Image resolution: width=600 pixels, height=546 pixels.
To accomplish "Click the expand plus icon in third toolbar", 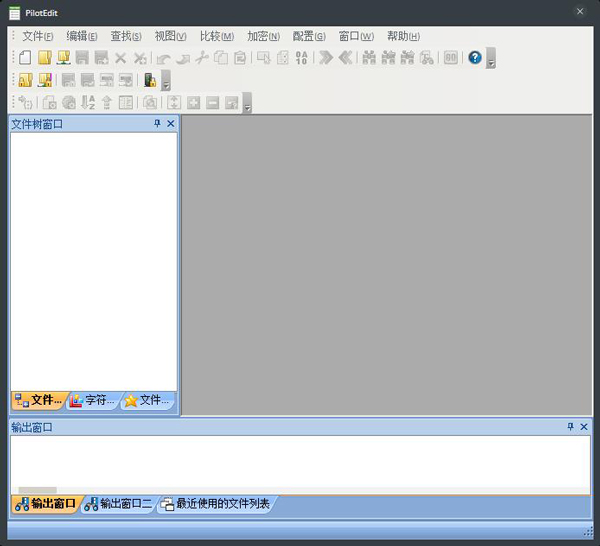I will 193,103.
